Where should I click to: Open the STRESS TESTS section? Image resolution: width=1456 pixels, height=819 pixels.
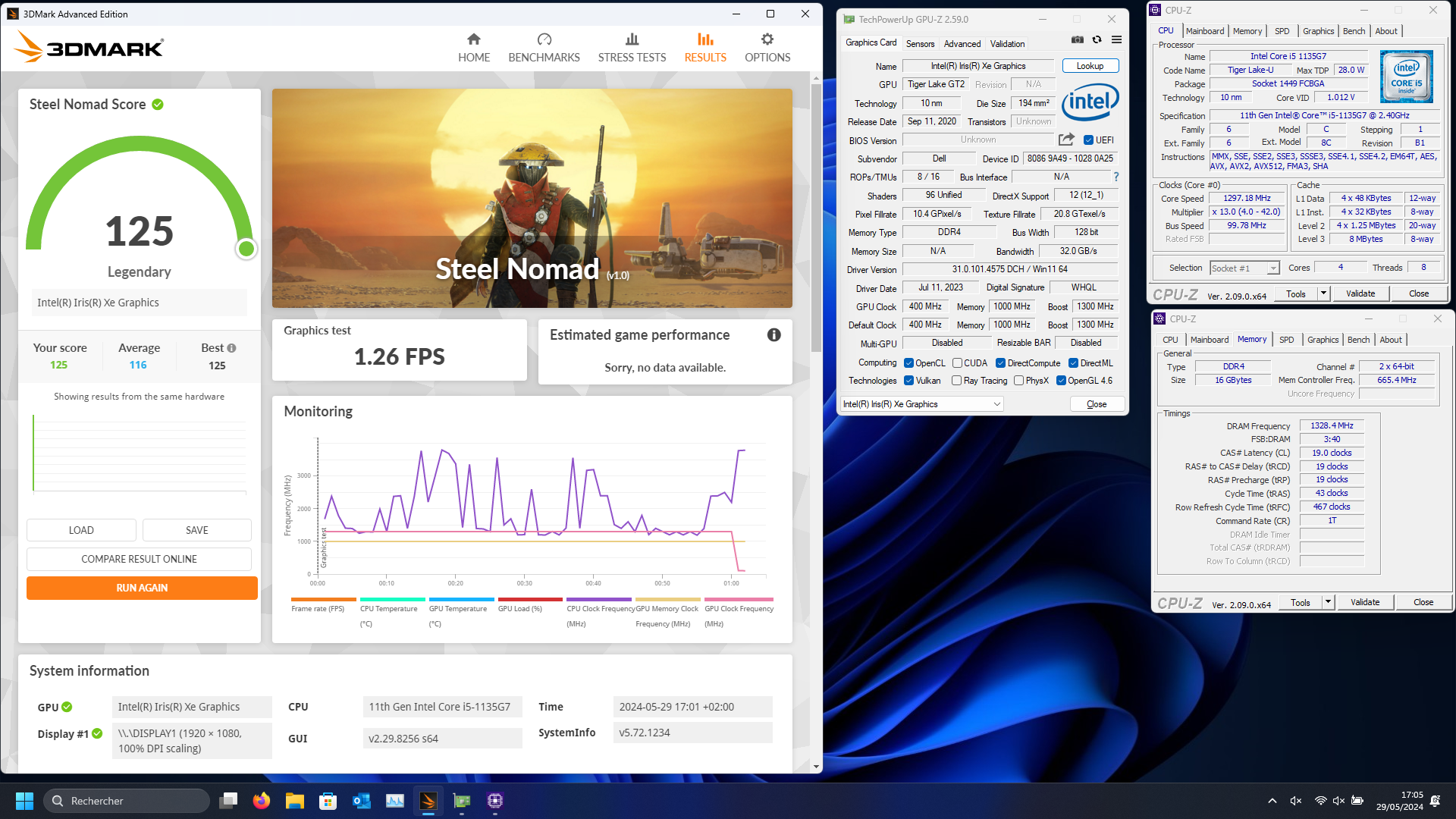(632, 48)
